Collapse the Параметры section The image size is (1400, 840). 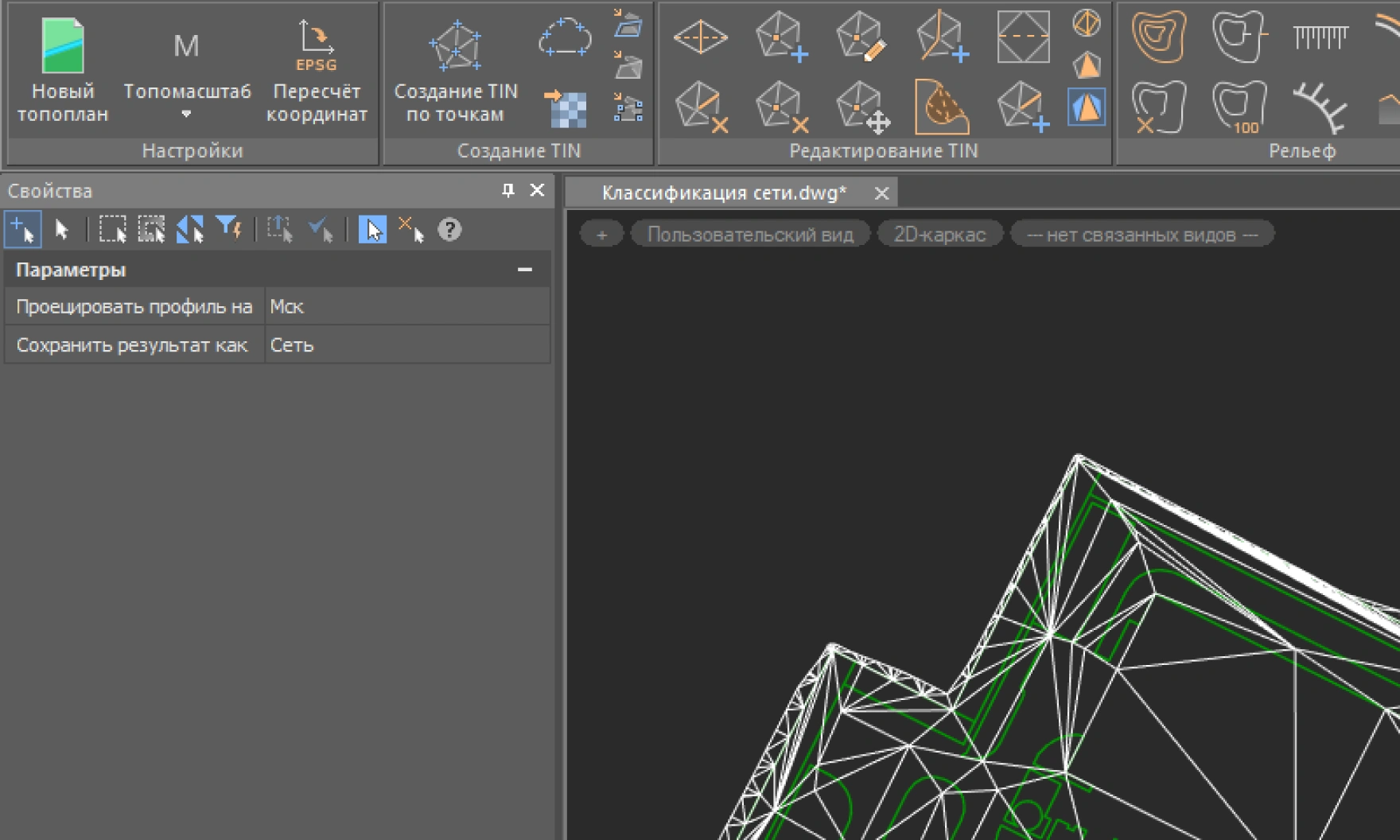tap(524, 270)
